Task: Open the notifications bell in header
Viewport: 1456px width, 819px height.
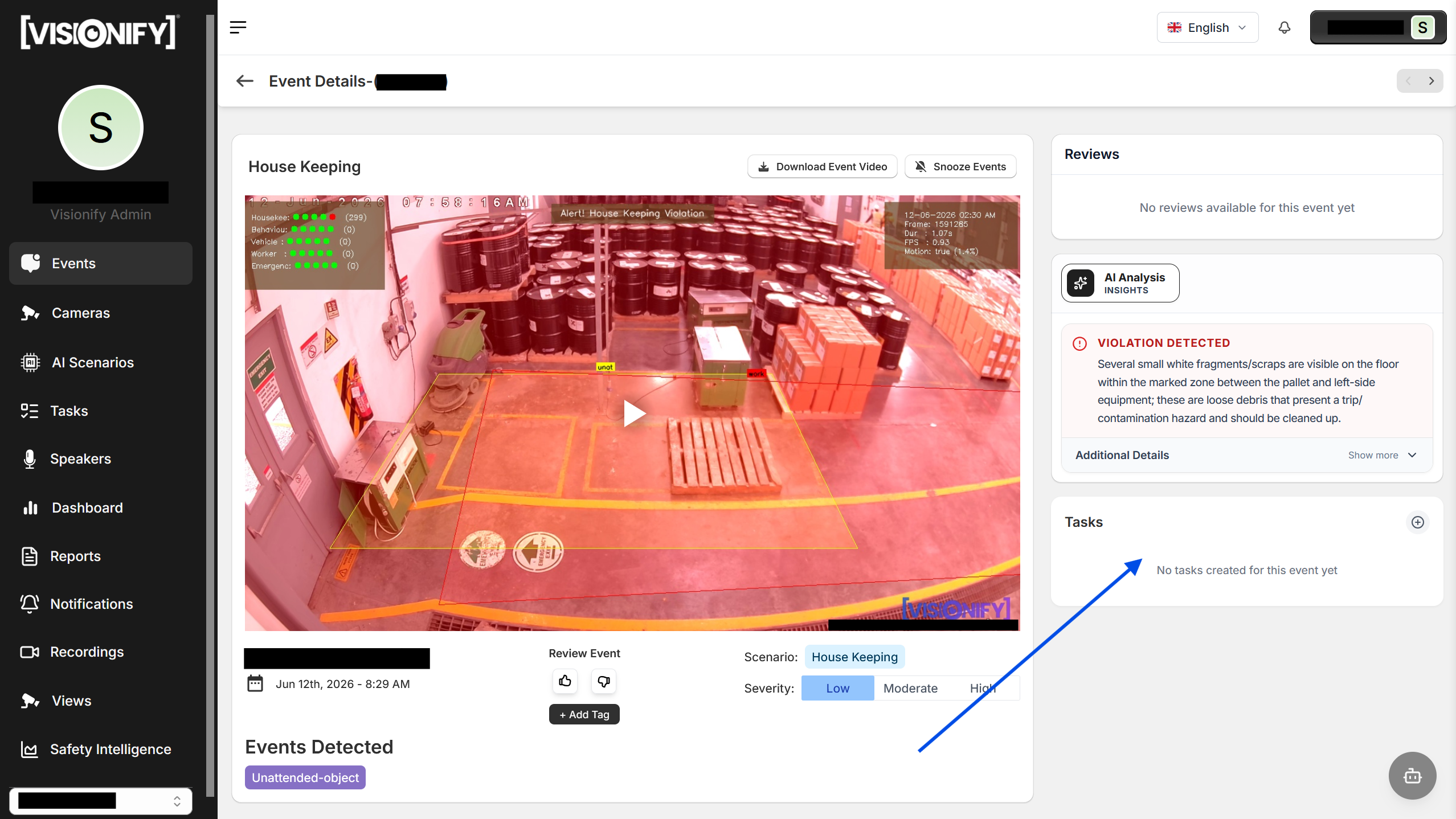Action: point(1284,27)
